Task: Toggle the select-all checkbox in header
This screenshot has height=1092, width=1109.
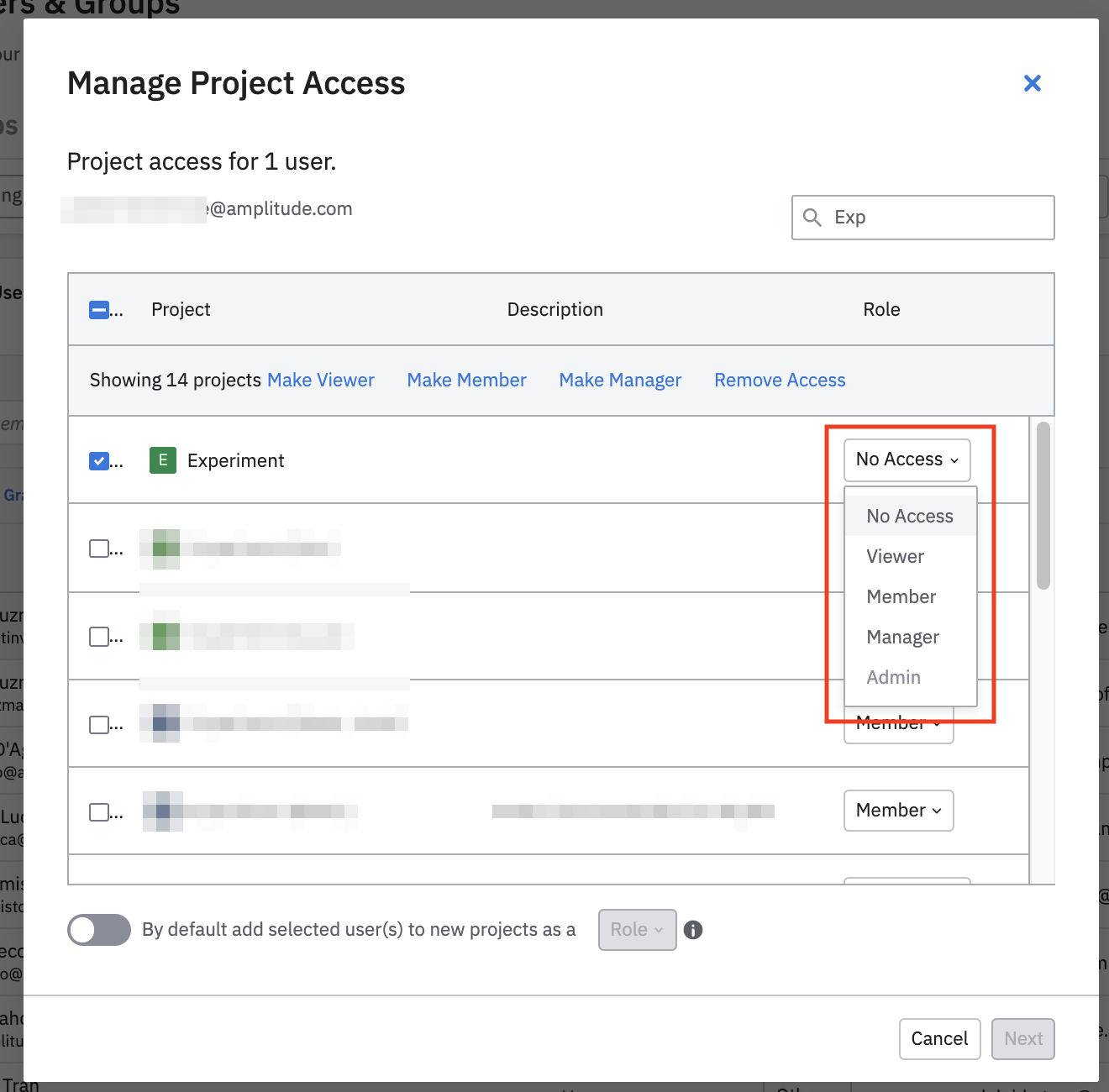Action: click(99, 310)
